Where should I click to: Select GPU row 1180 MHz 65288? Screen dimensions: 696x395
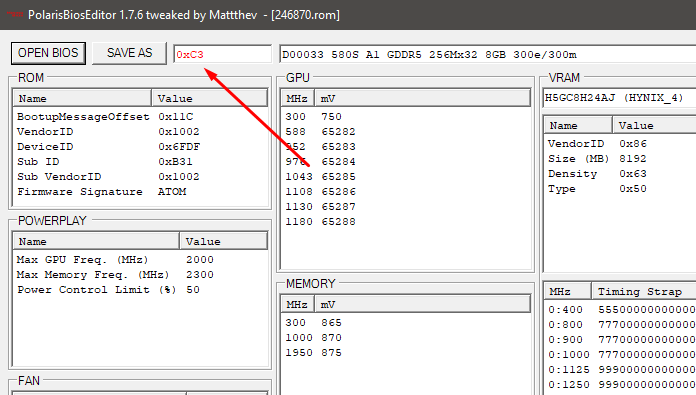pyautogui.click(x=406, y=222)
